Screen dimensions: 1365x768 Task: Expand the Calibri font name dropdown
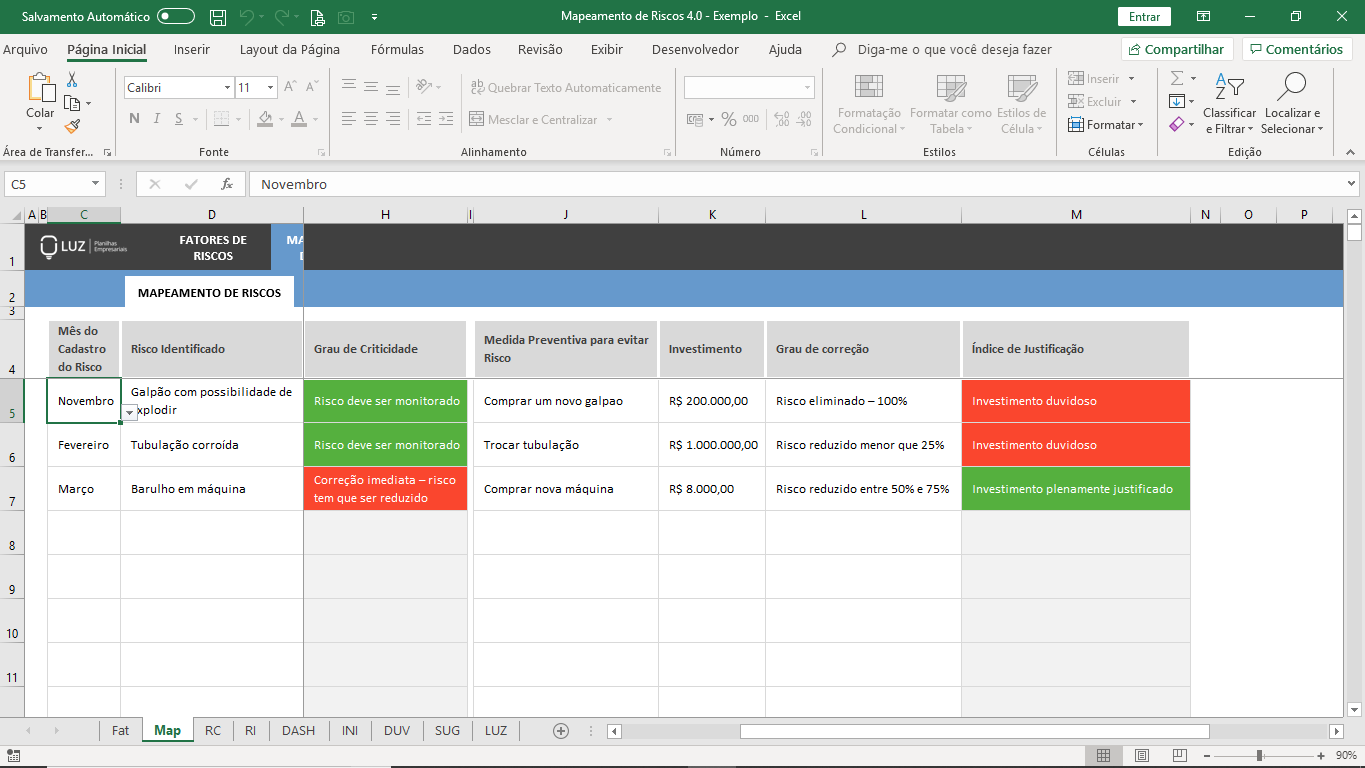click(x=227, y=88)
